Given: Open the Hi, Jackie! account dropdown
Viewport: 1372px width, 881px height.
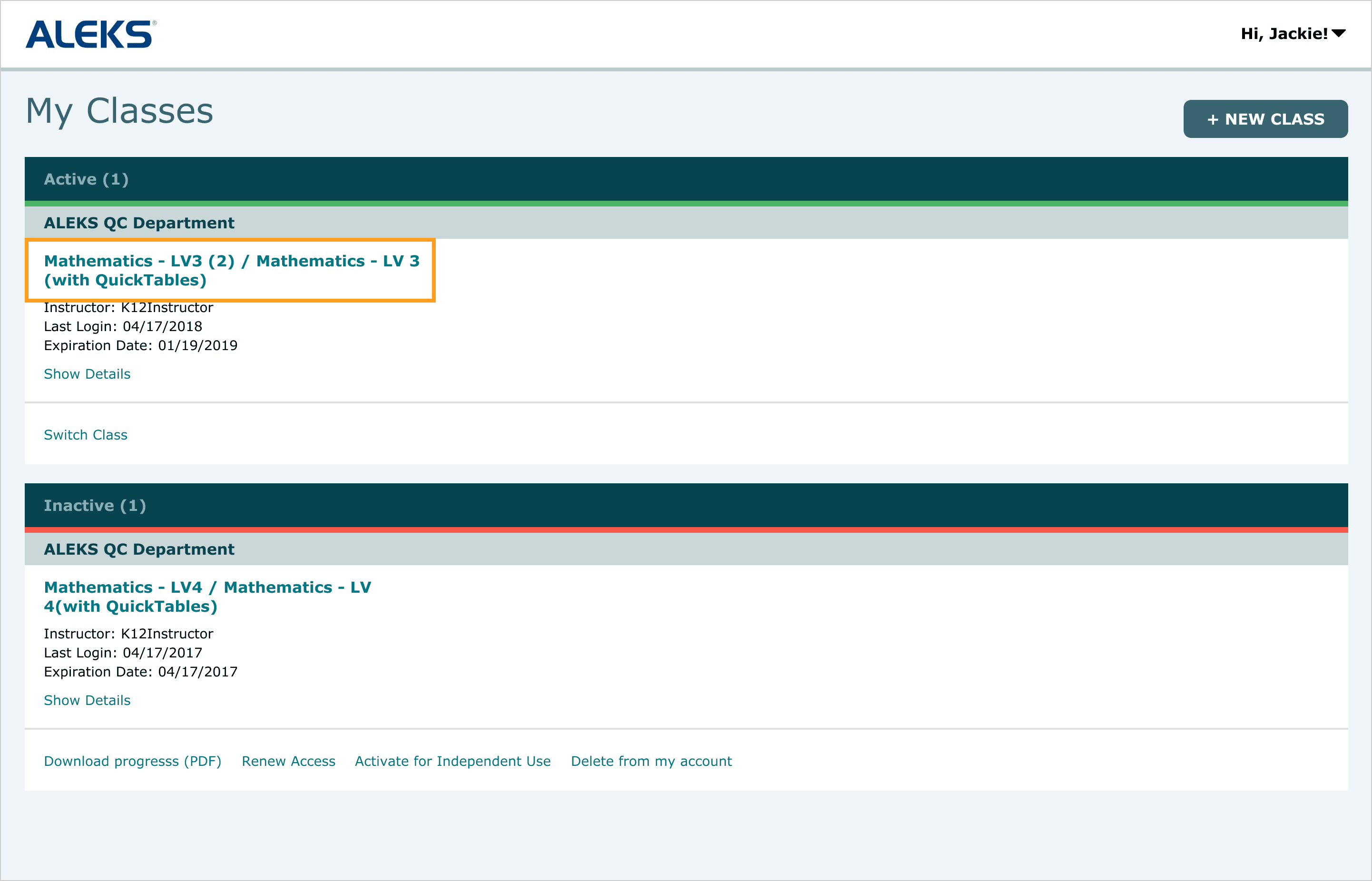Looking at the screenshot, I should pyautogui.click(x=1284, y=34).
